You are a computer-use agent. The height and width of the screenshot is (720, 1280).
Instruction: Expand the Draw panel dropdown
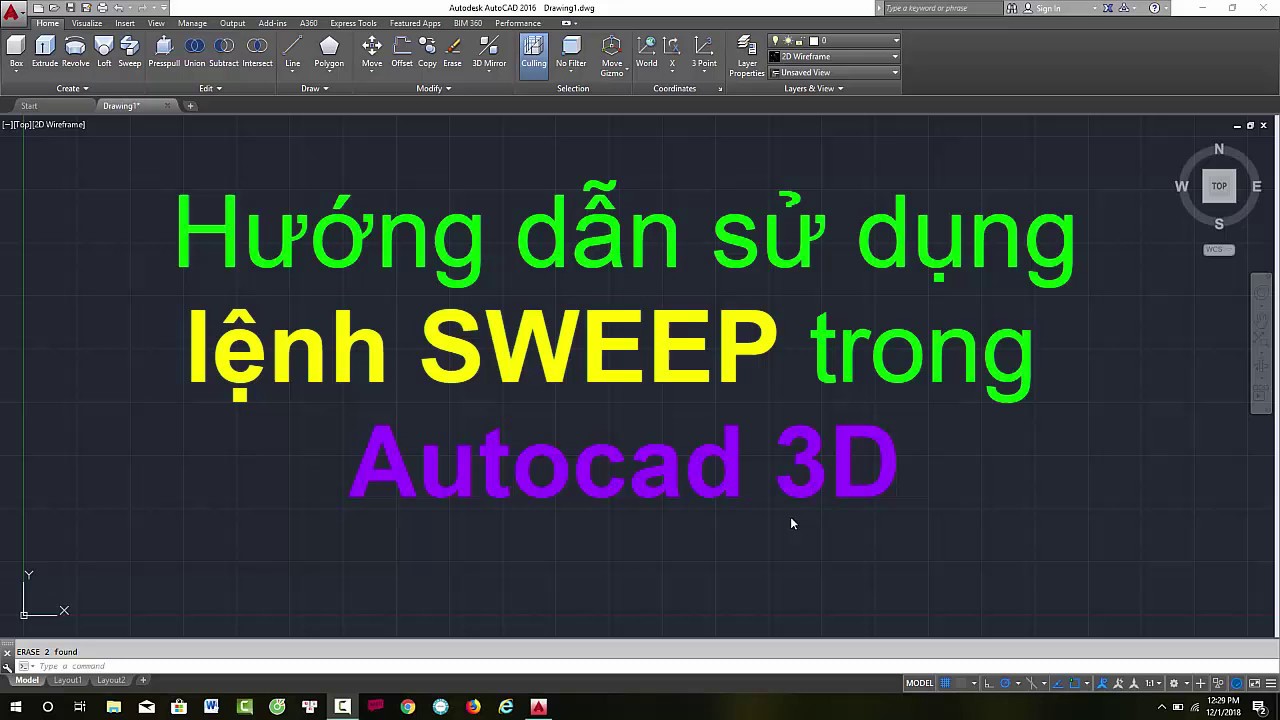(x=315, y=88)
